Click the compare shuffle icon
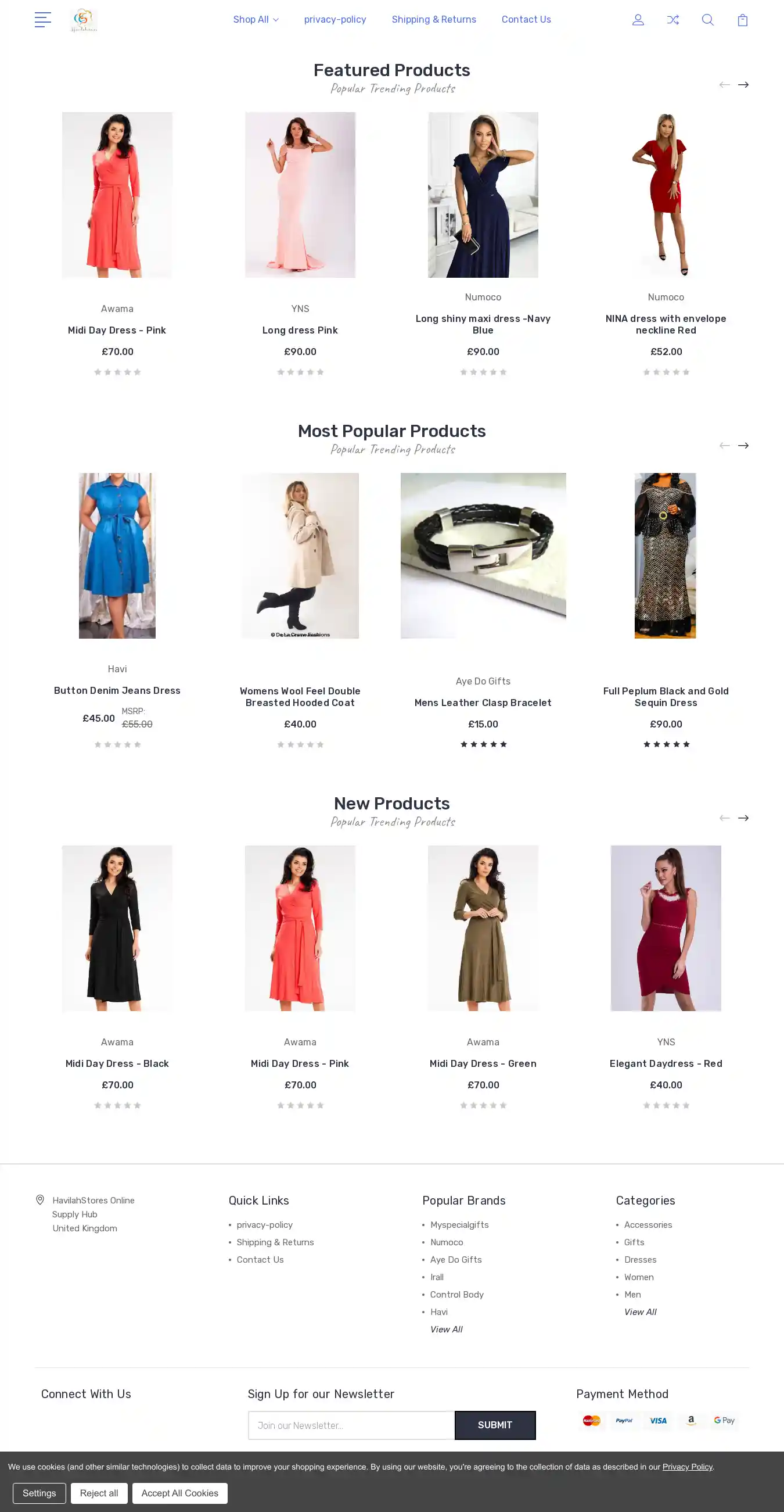Screen dimensions: 784x1512 (x=673, y=20)
